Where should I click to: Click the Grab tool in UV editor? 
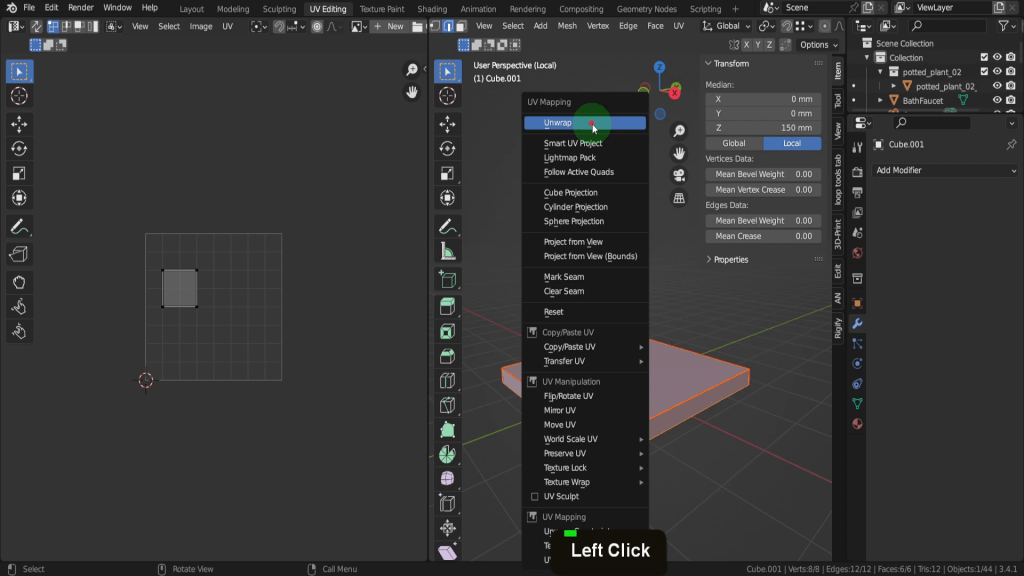[19, 281]
